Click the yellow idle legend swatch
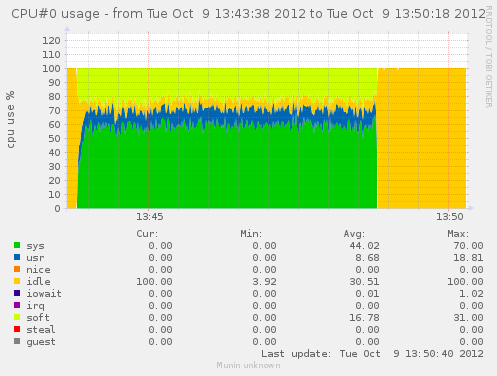The width and height of the screenshot is (497, 376). point(17,281)
